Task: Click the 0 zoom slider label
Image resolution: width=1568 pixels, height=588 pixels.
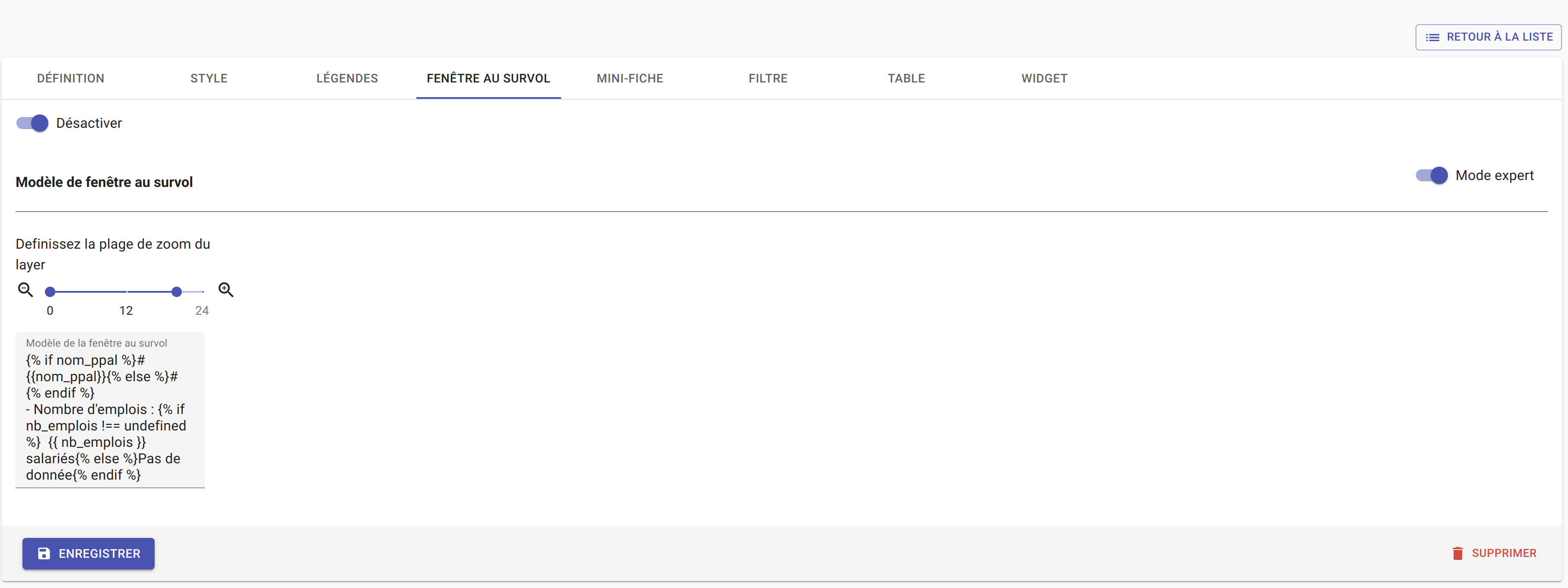Action: (x=50, y=311)
